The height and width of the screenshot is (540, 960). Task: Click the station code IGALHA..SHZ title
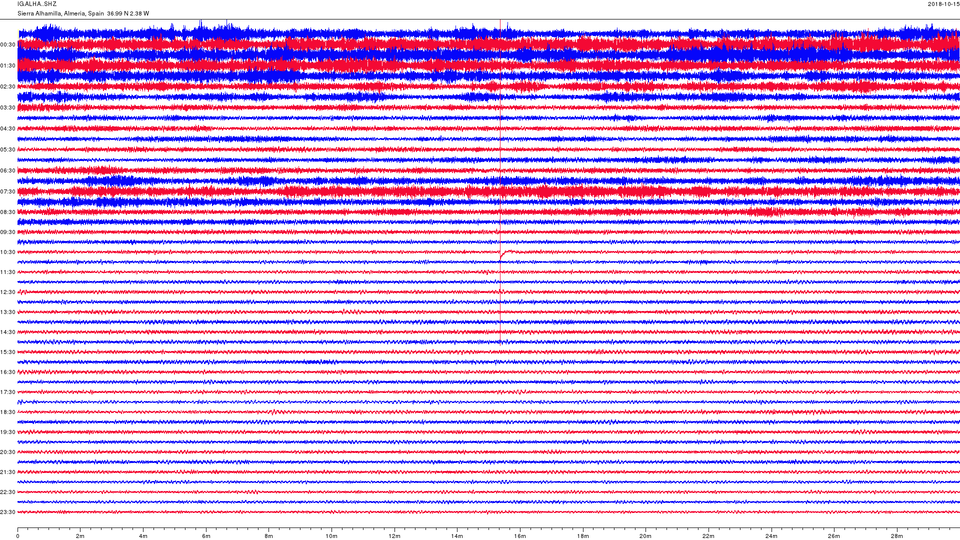pos(37,4)
